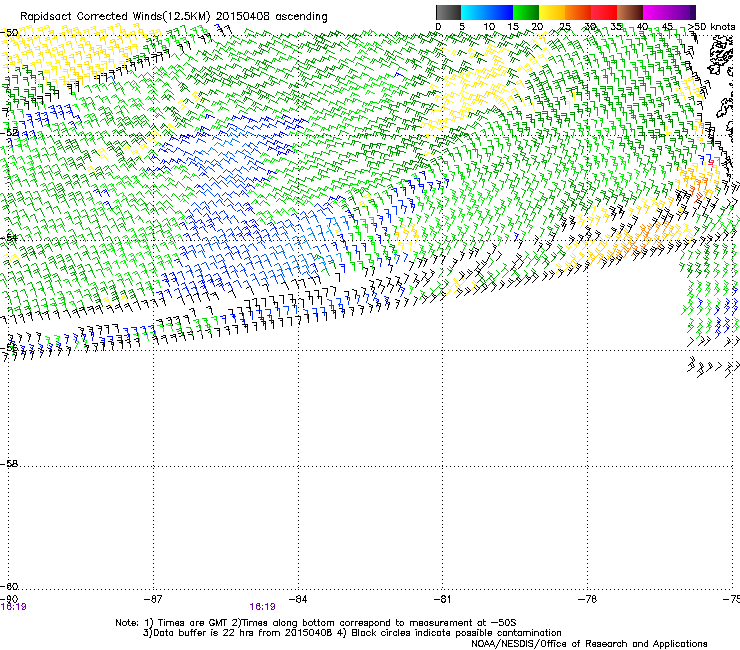Click the '-52' latitude axis label
Screen dimensions: 740x650
9,133
